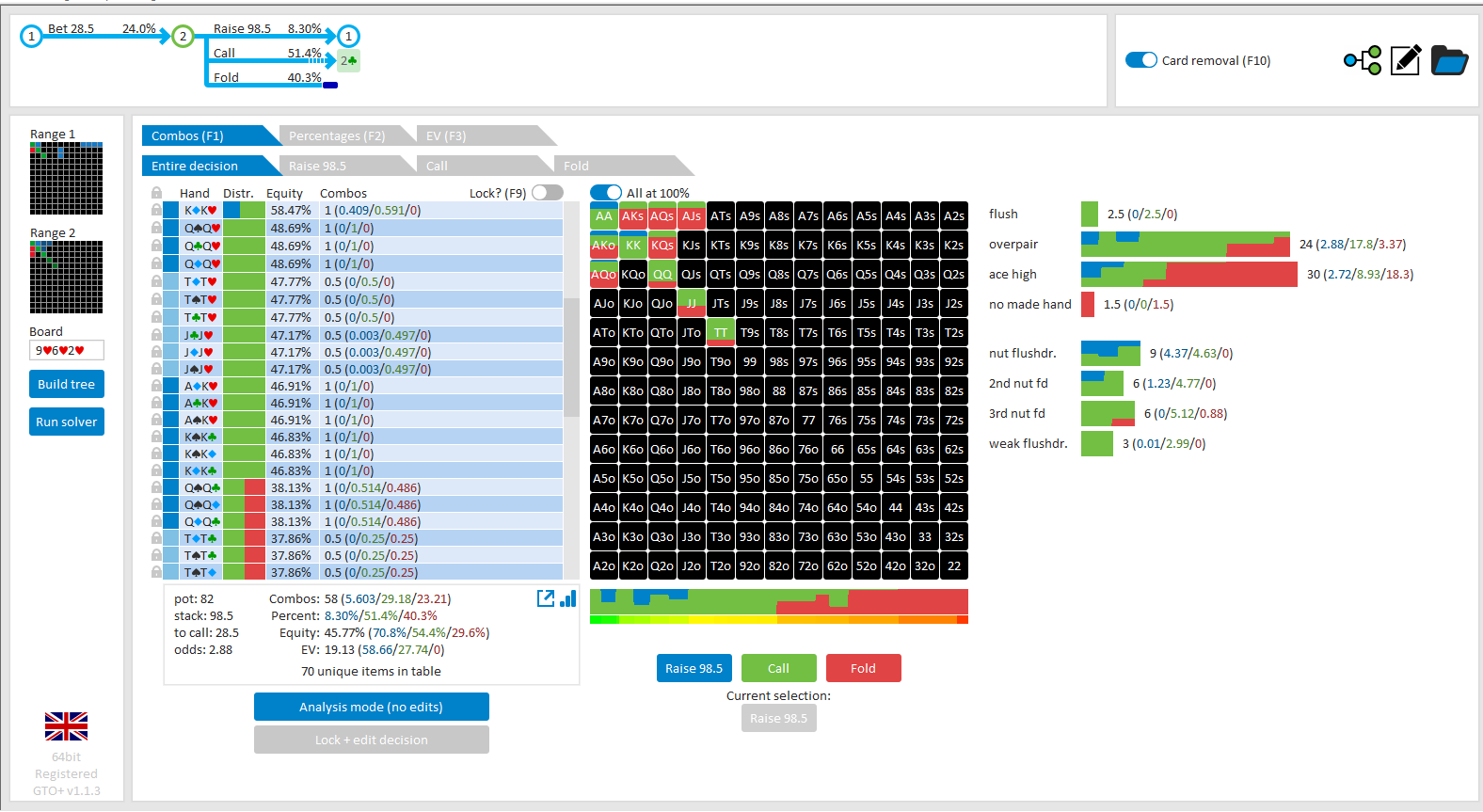Switch to Percentages (F2) tab

click(x=348, y=135)
